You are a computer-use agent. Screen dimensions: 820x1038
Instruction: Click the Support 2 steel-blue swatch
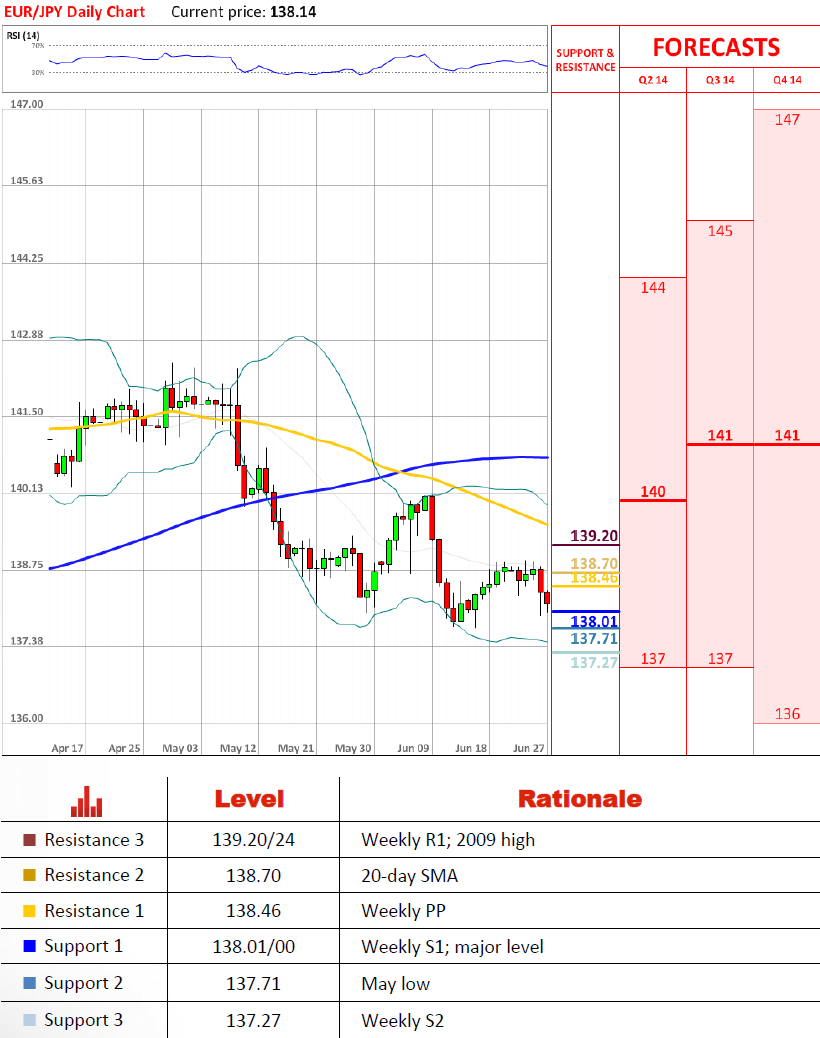(29, 983)
